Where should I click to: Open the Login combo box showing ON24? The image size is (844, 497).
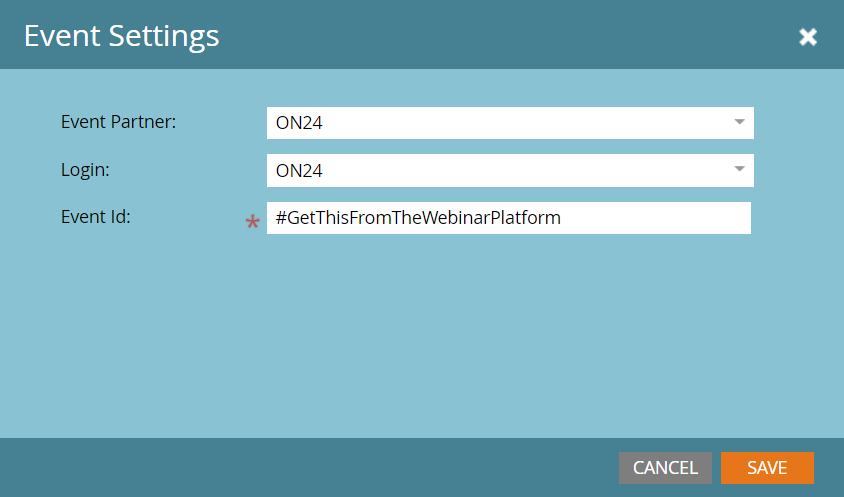500,171
